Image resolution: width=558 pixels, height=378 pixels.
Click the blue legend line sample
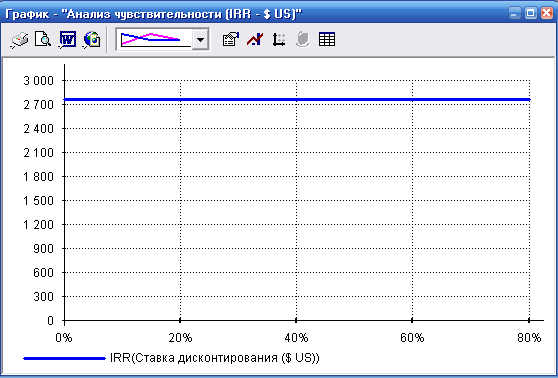tap(64, 358)
